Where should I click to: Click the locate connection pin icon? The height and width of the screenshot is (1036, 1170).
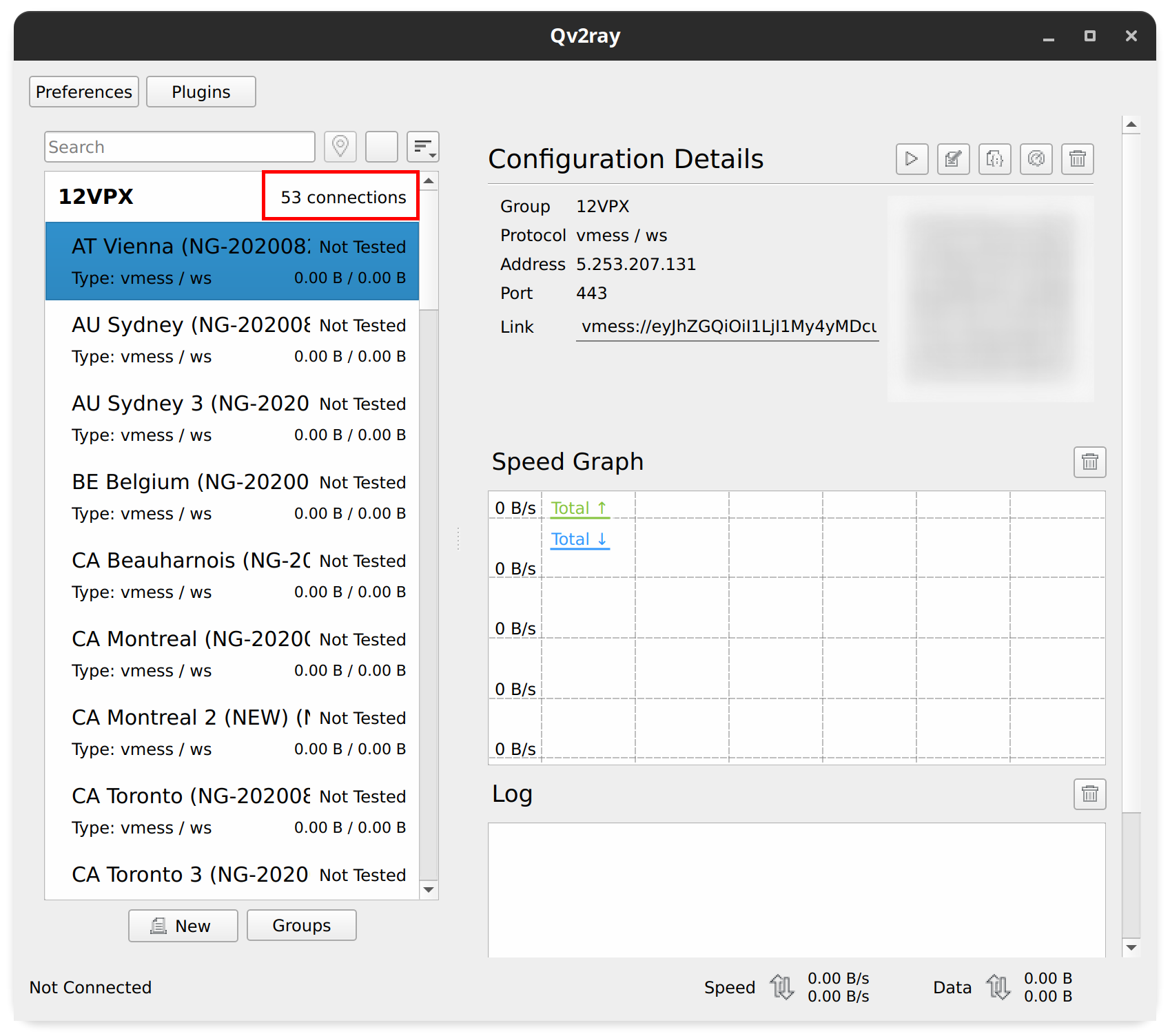pos(340,147)
